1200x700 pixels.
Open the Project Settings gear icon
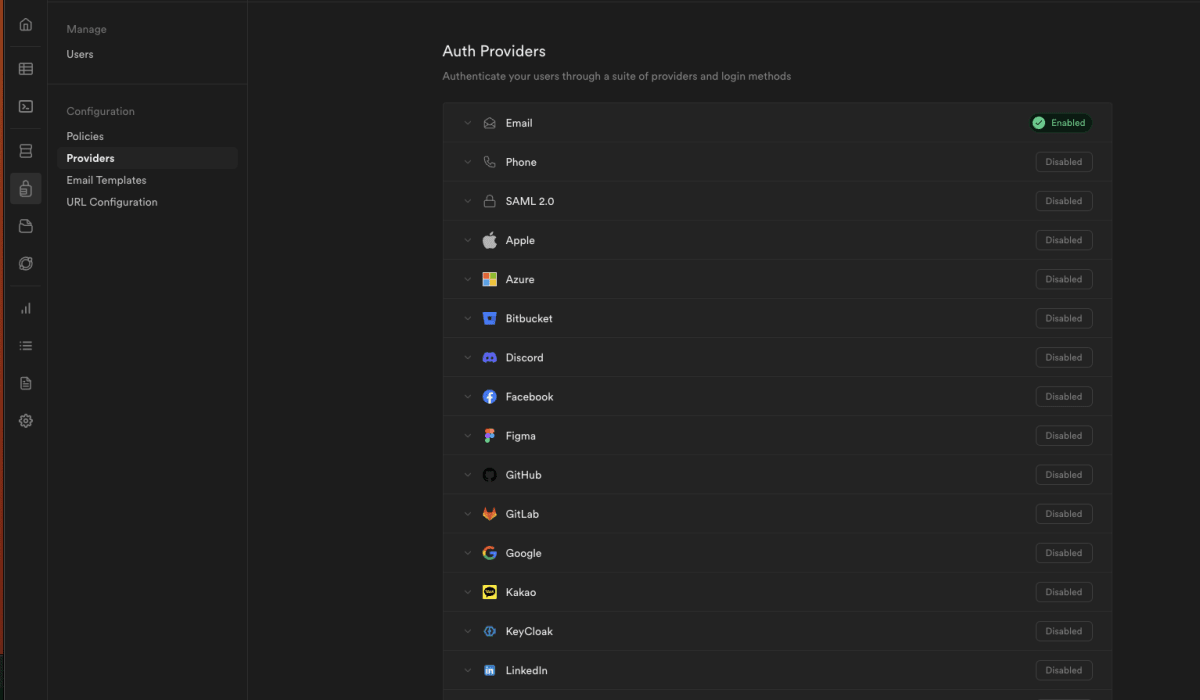26,421
